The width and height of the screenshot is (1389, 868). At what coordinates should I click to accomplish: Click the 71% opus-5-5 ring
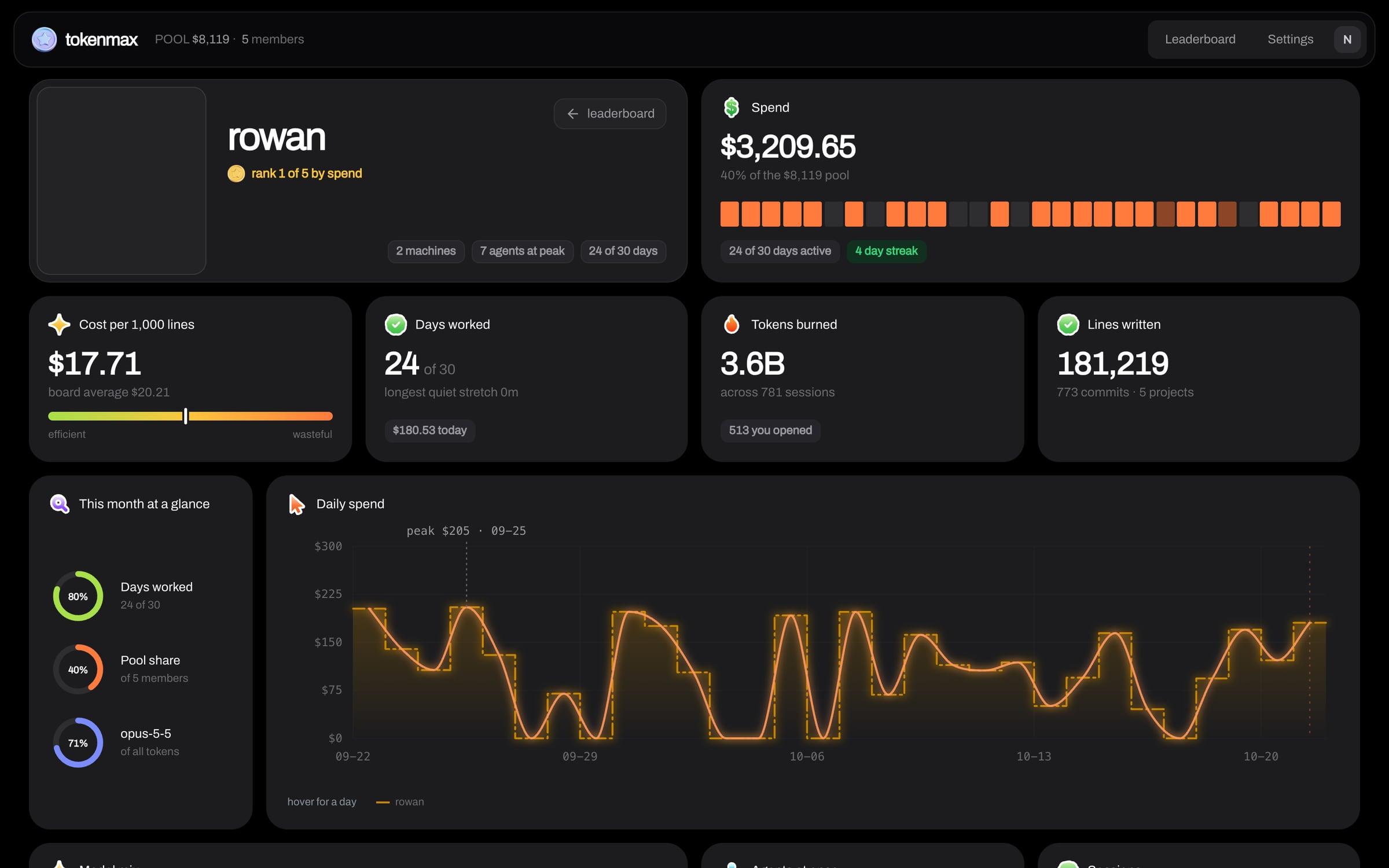click(78, 743)
